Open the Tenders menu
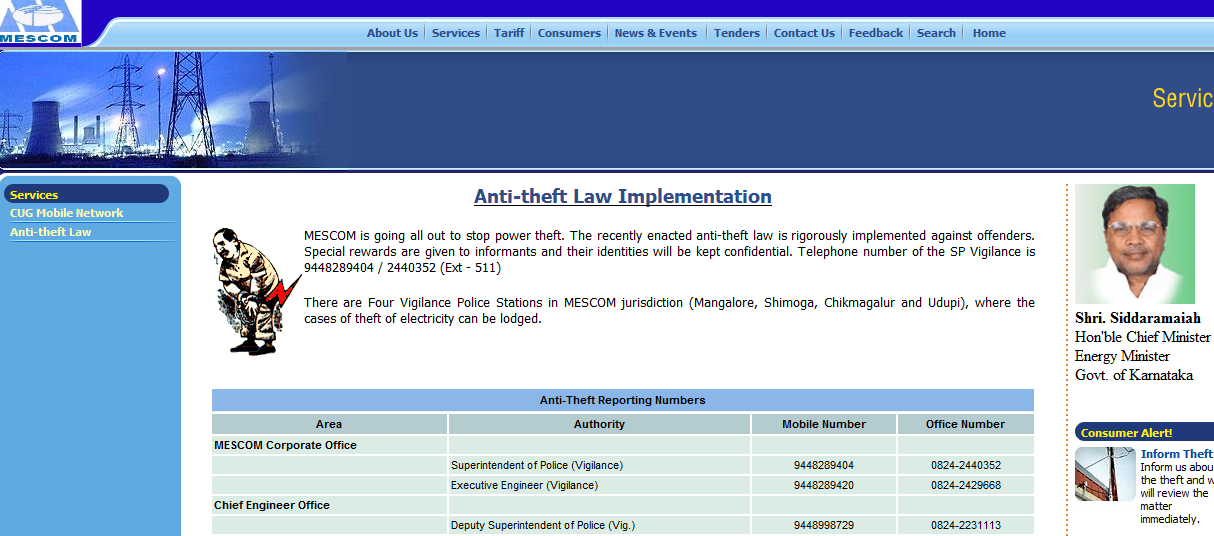This screenshot has width=1214, height=536. [737, 33]
